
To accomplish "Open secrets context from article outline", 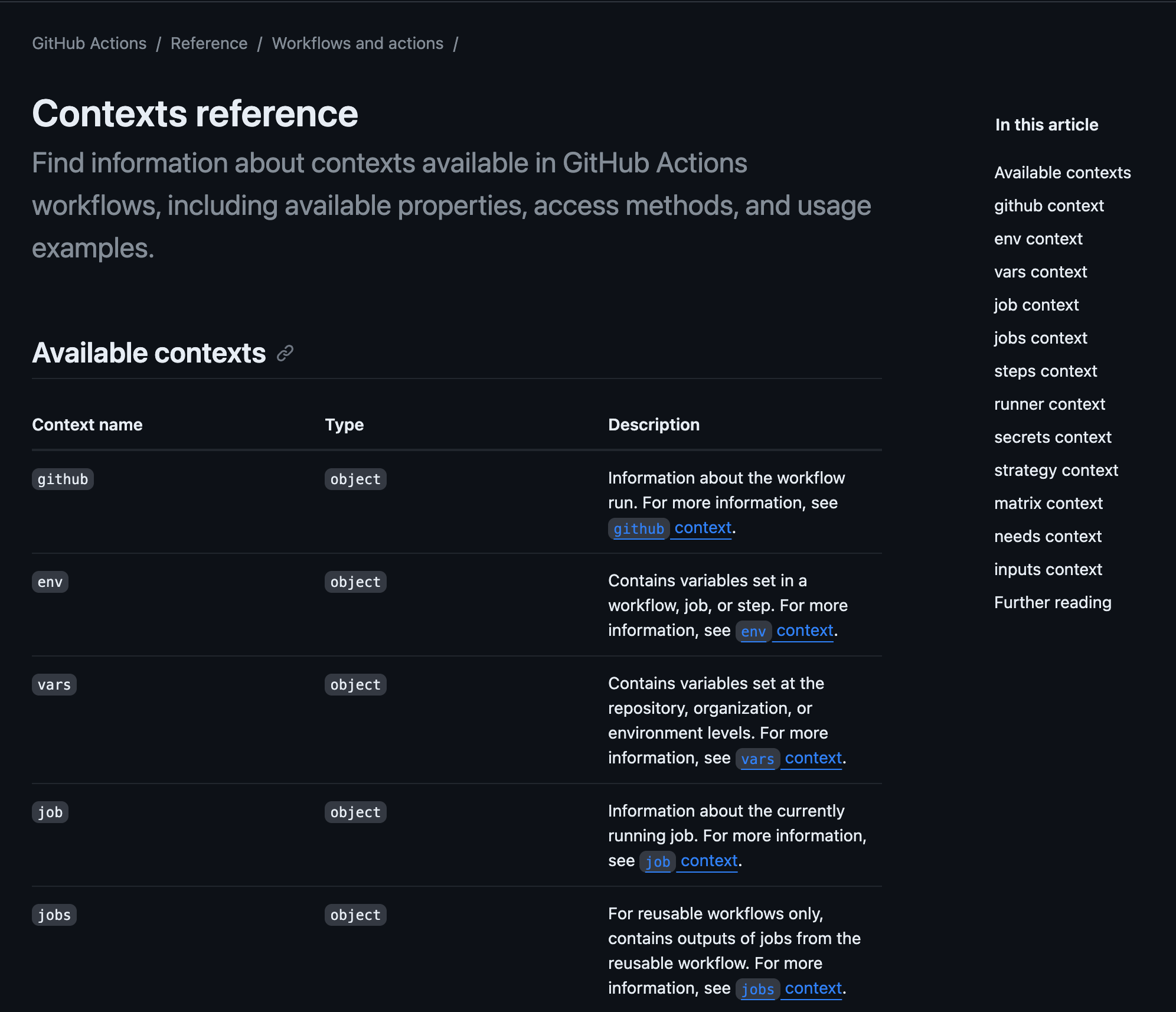I will click(x=1052, y=437).
